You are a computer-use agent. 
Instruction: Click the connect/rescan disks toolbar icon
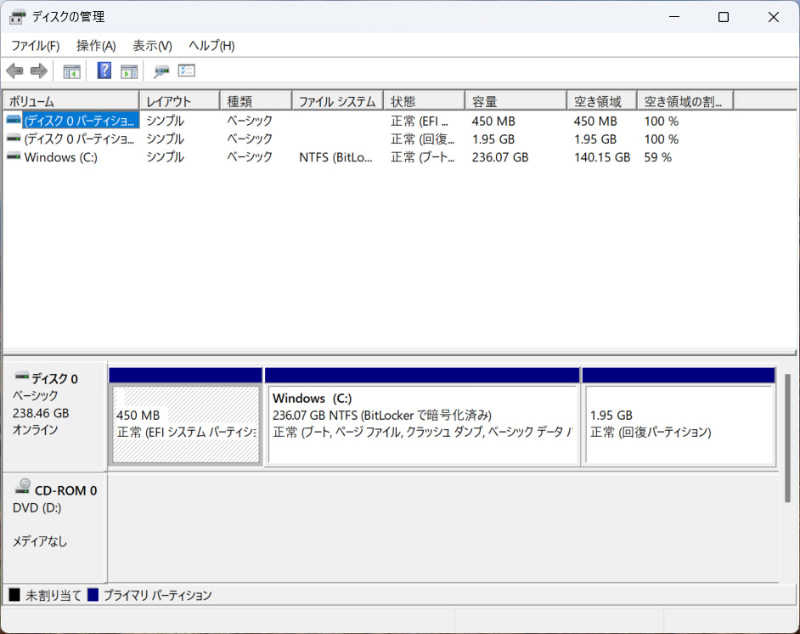tap(161, 71)
